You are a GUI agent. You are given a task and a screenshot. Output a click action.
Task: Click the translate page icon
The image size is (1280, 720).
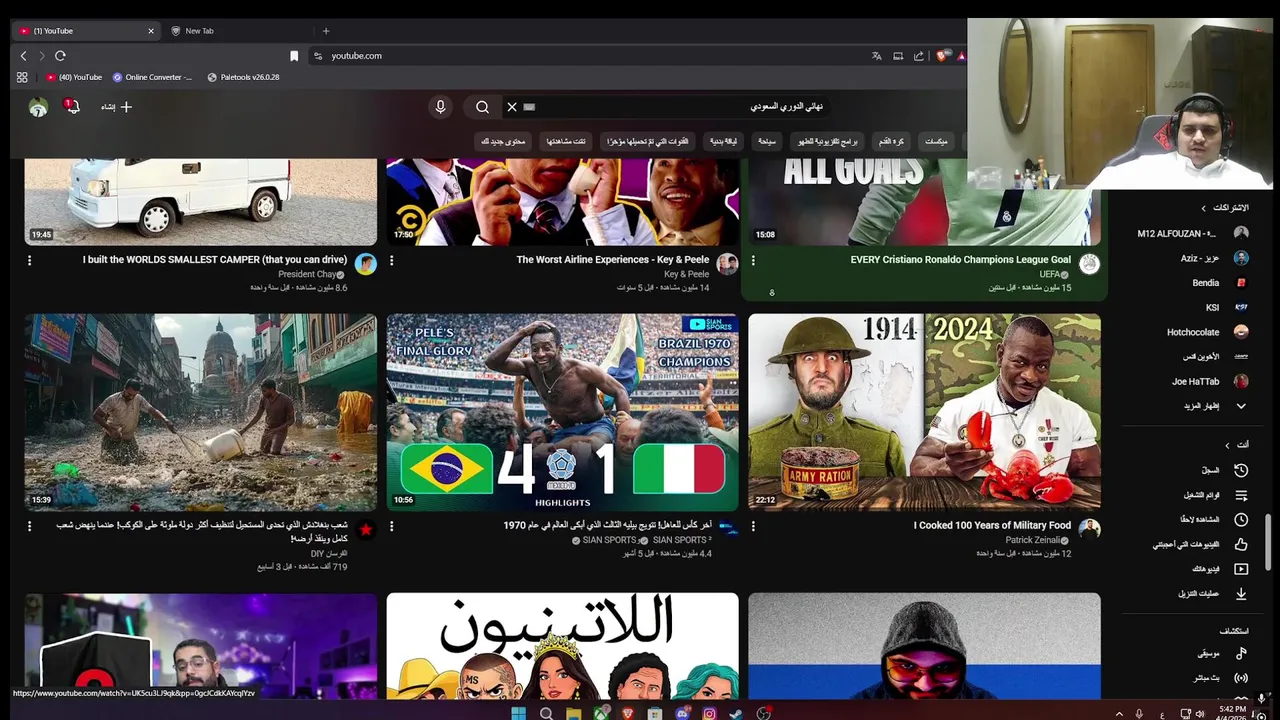(877, 56)
